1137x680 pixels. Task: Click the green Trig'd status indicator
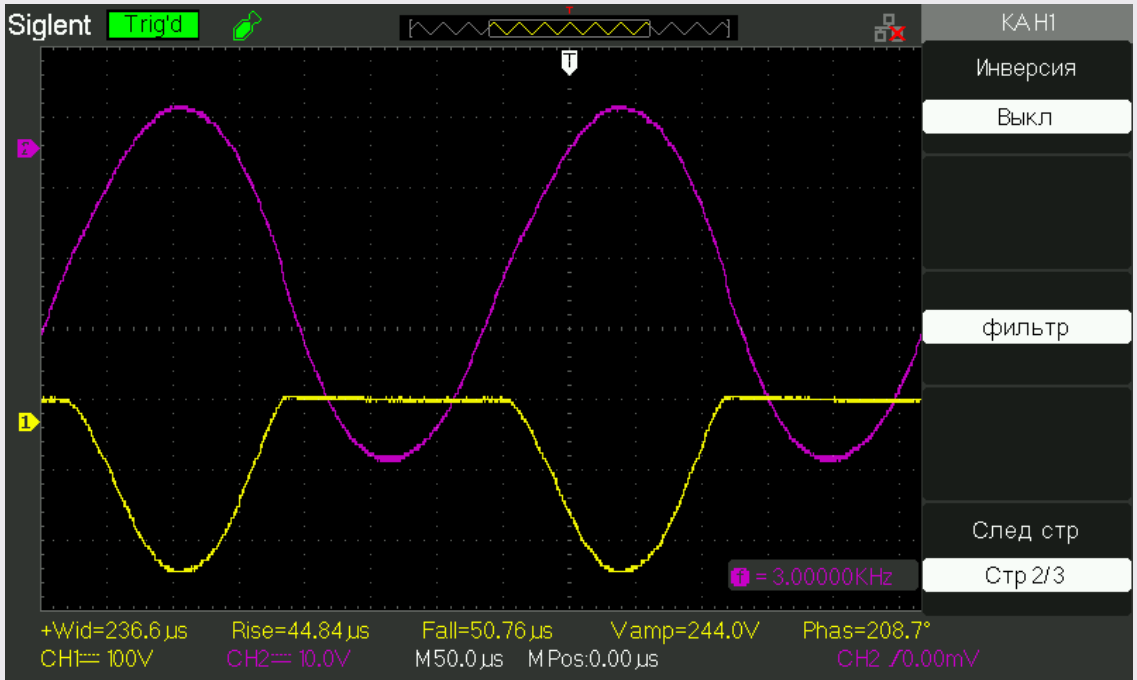click(153, 26)
